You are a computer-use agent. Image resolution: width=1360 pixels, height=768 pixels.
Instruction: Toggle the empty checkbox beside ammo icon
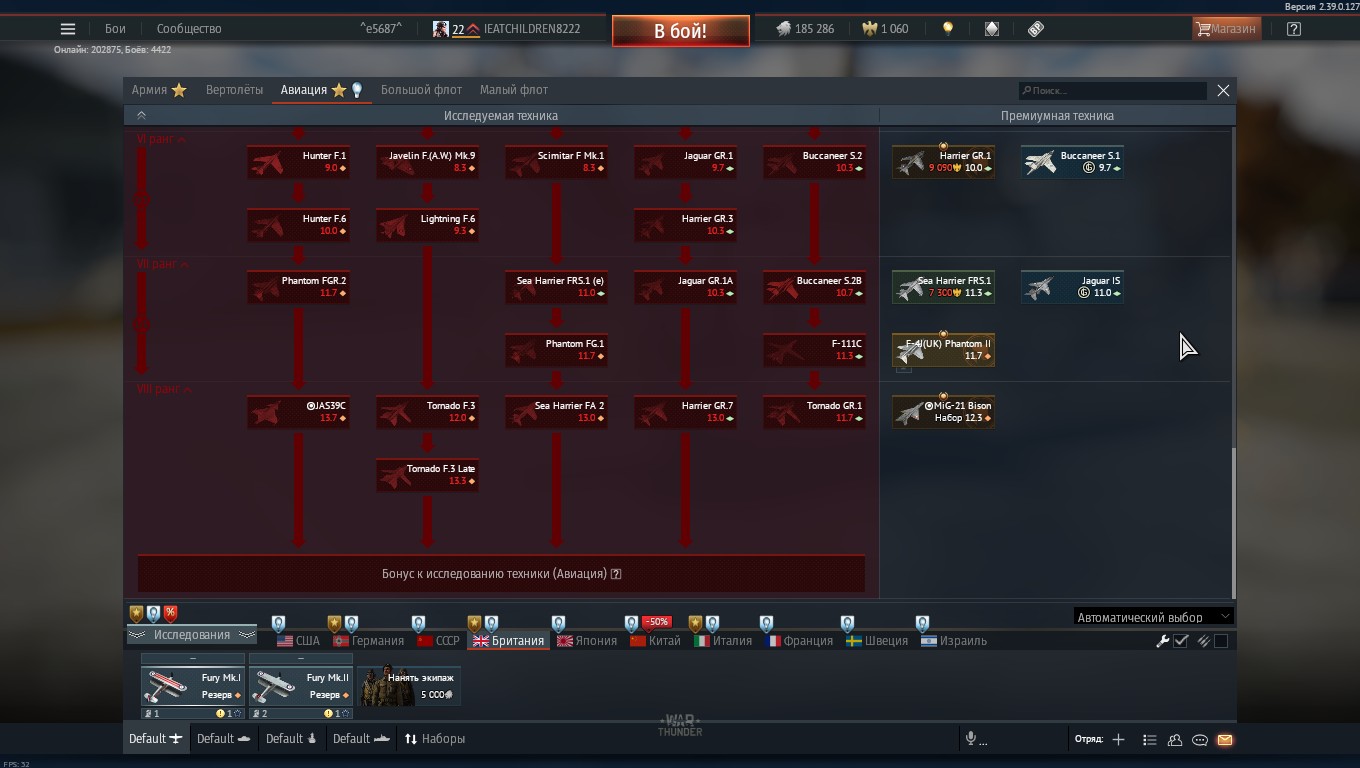coord(1221,641)
